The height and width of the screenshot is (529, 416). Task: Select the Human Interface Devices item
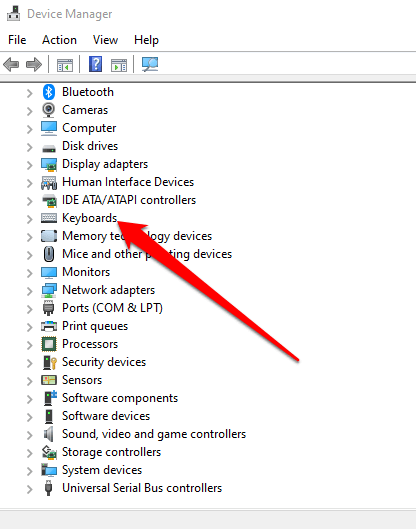pos(128,182)
